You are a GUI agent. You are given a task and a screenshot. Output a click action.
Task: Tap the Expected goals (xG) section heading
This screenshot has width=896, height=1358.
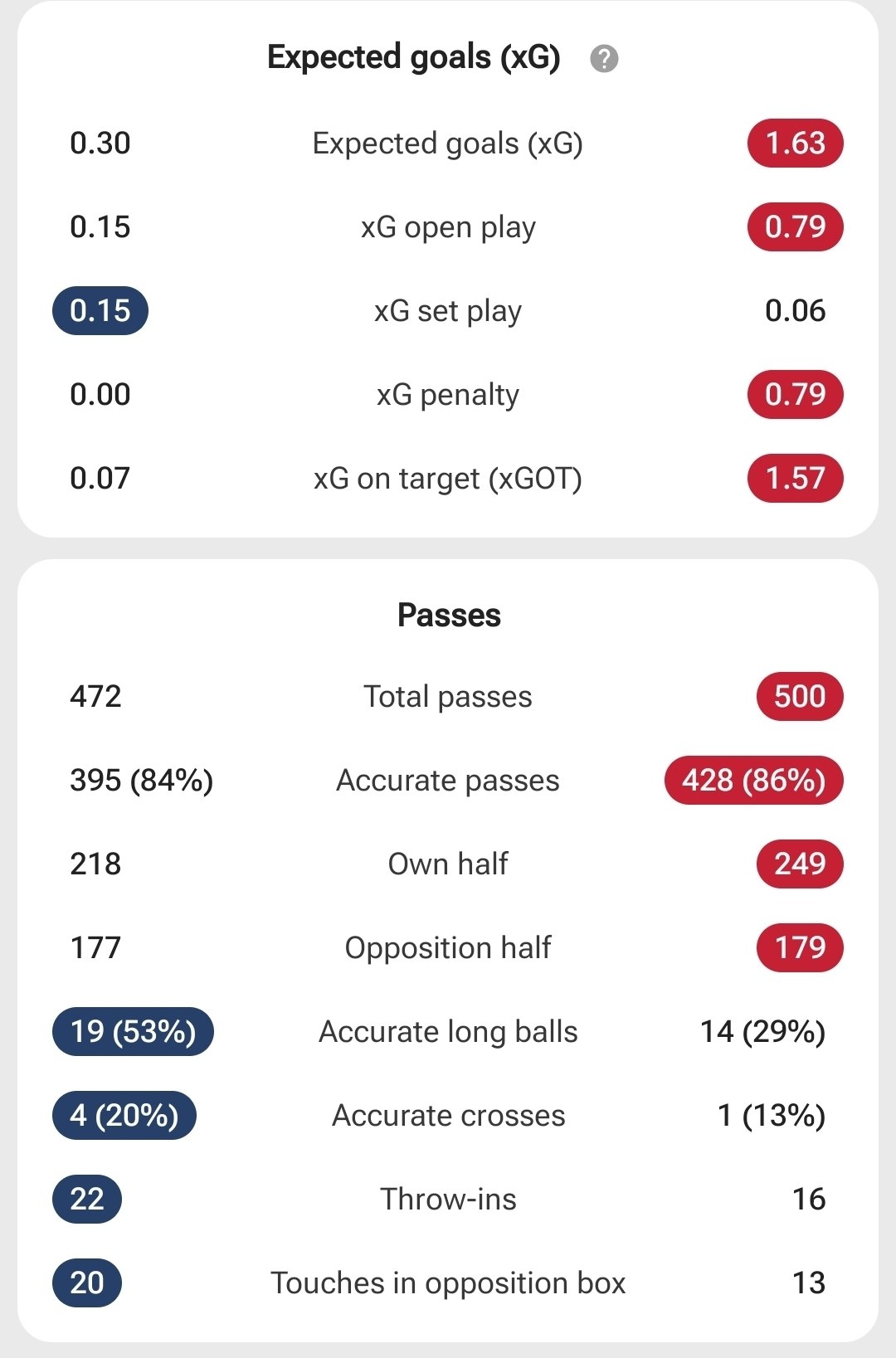pyautogui.click(x=414, y=57)
